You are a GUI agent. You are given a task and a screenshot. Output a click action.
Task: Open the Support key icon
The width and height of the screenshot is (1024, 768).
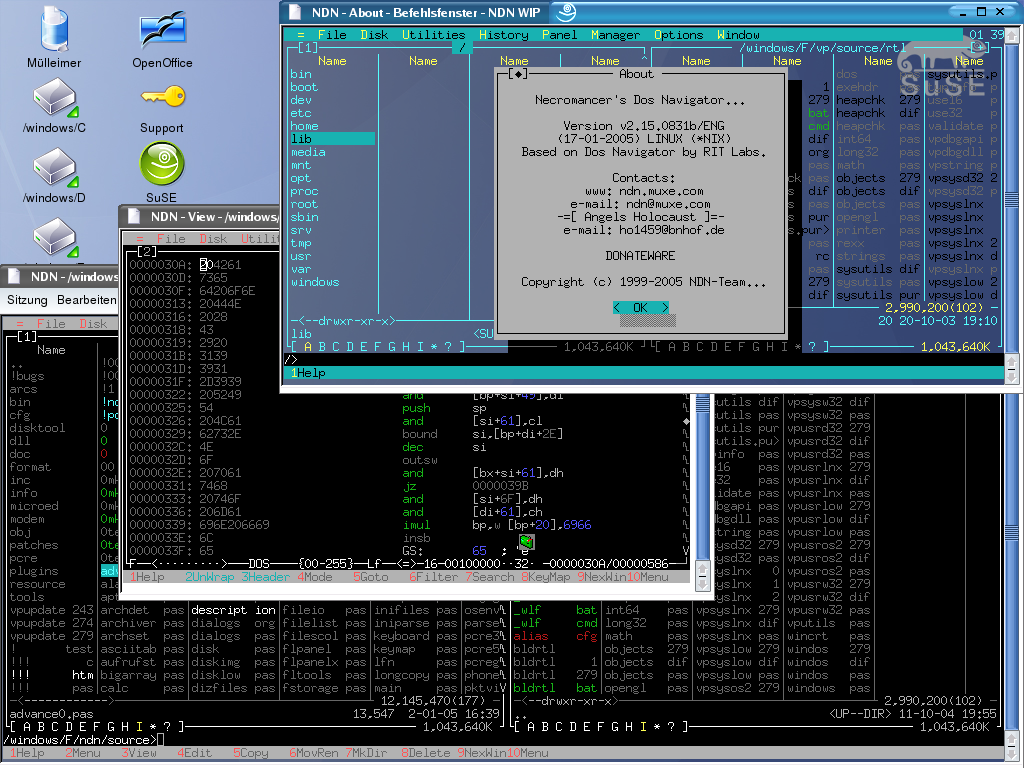(162, 108)
